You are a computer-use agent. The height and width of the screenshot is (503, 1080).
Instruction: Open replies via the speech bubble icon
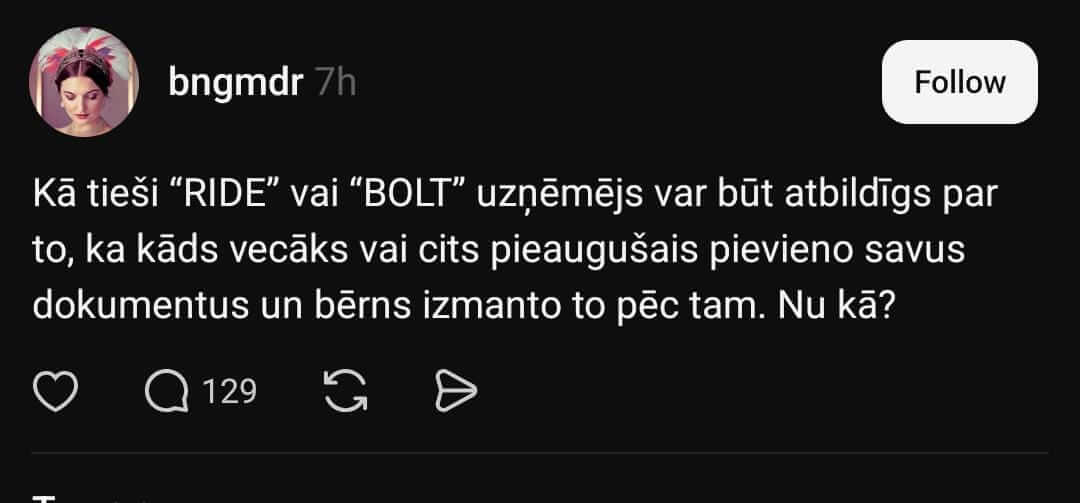pos(167,392)
